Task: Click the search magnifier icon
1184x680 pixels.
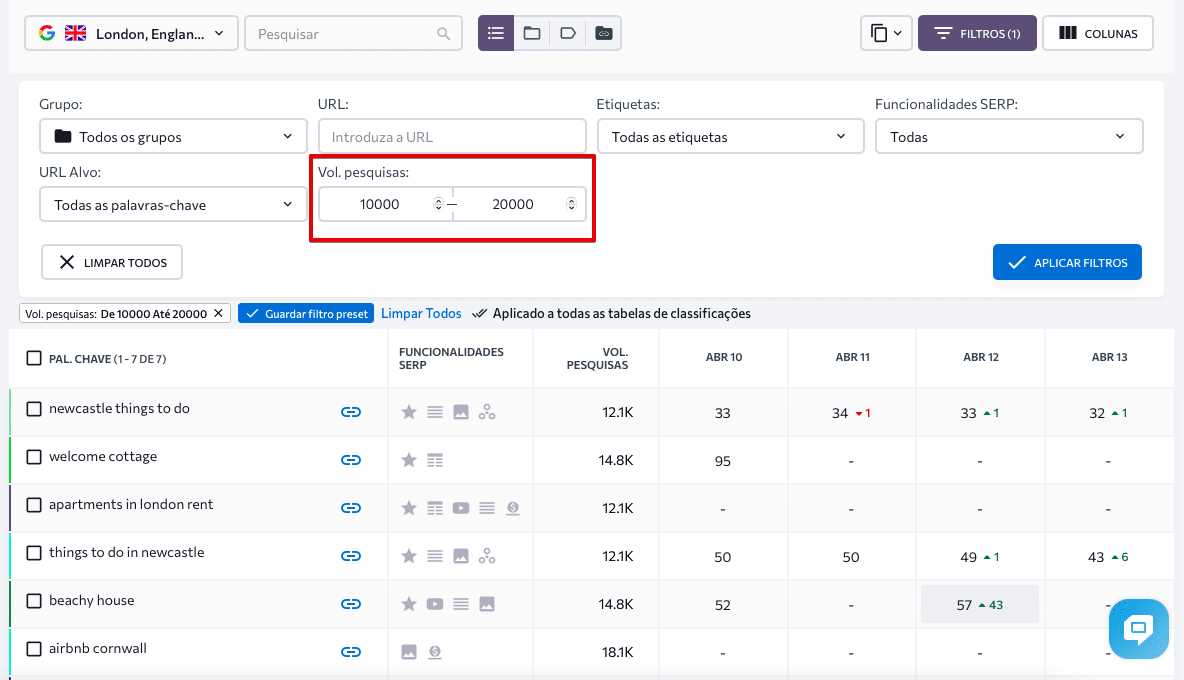Action: pos(443,34)
